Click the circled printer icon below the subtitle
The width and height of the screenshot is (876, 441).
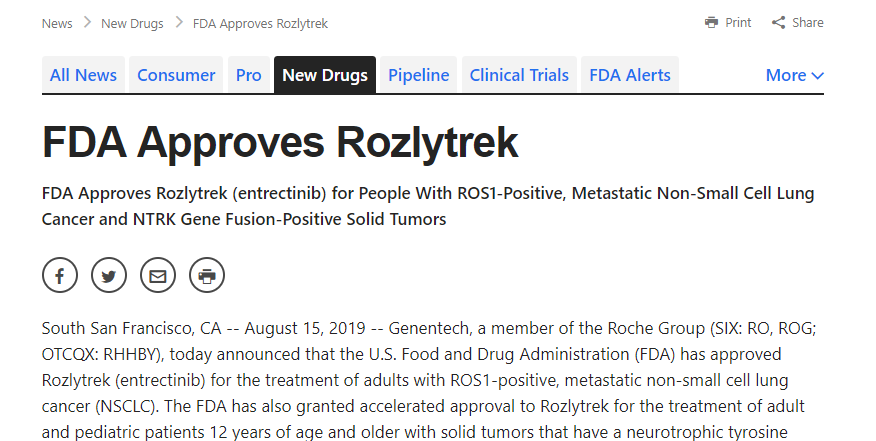pos(207,275)
